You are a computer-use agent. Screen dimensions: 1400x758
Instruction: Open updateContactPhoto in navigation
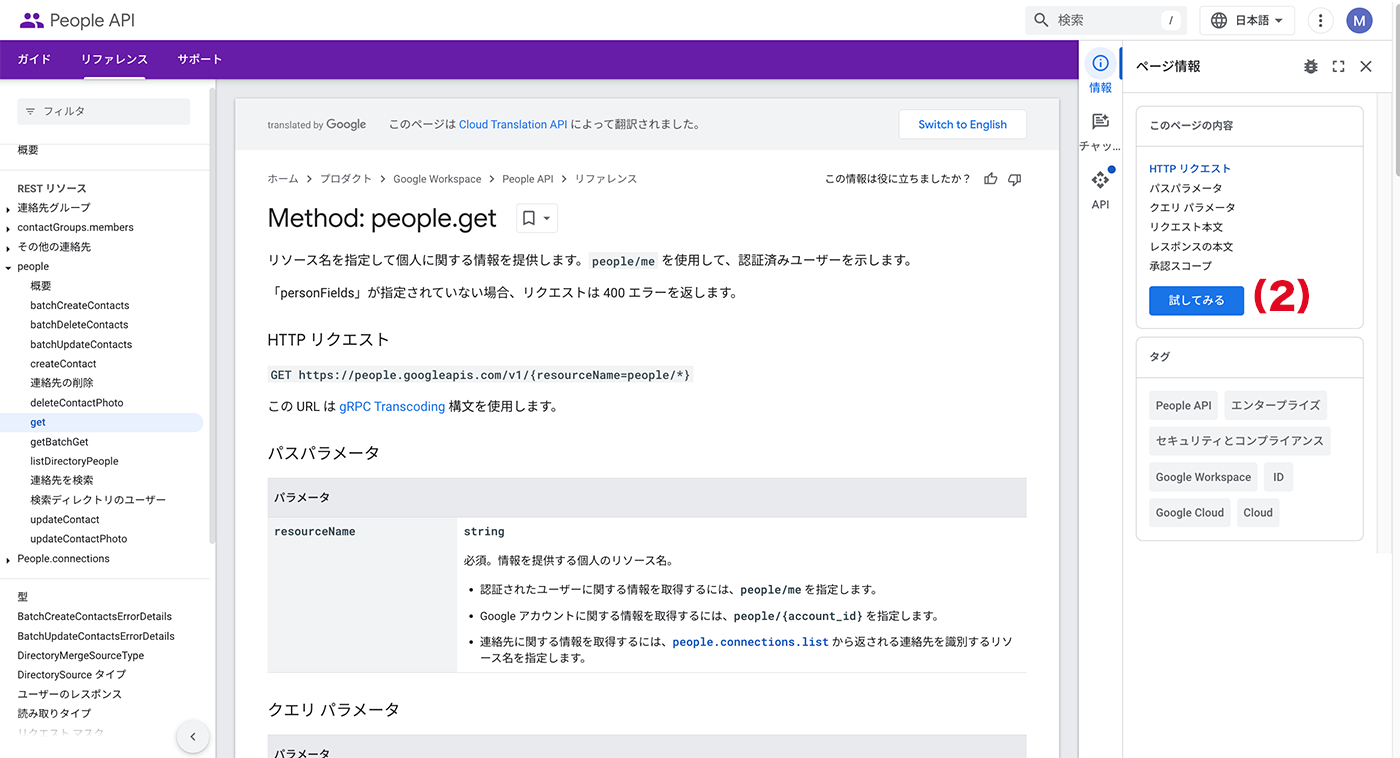click(x=78, y=539)
